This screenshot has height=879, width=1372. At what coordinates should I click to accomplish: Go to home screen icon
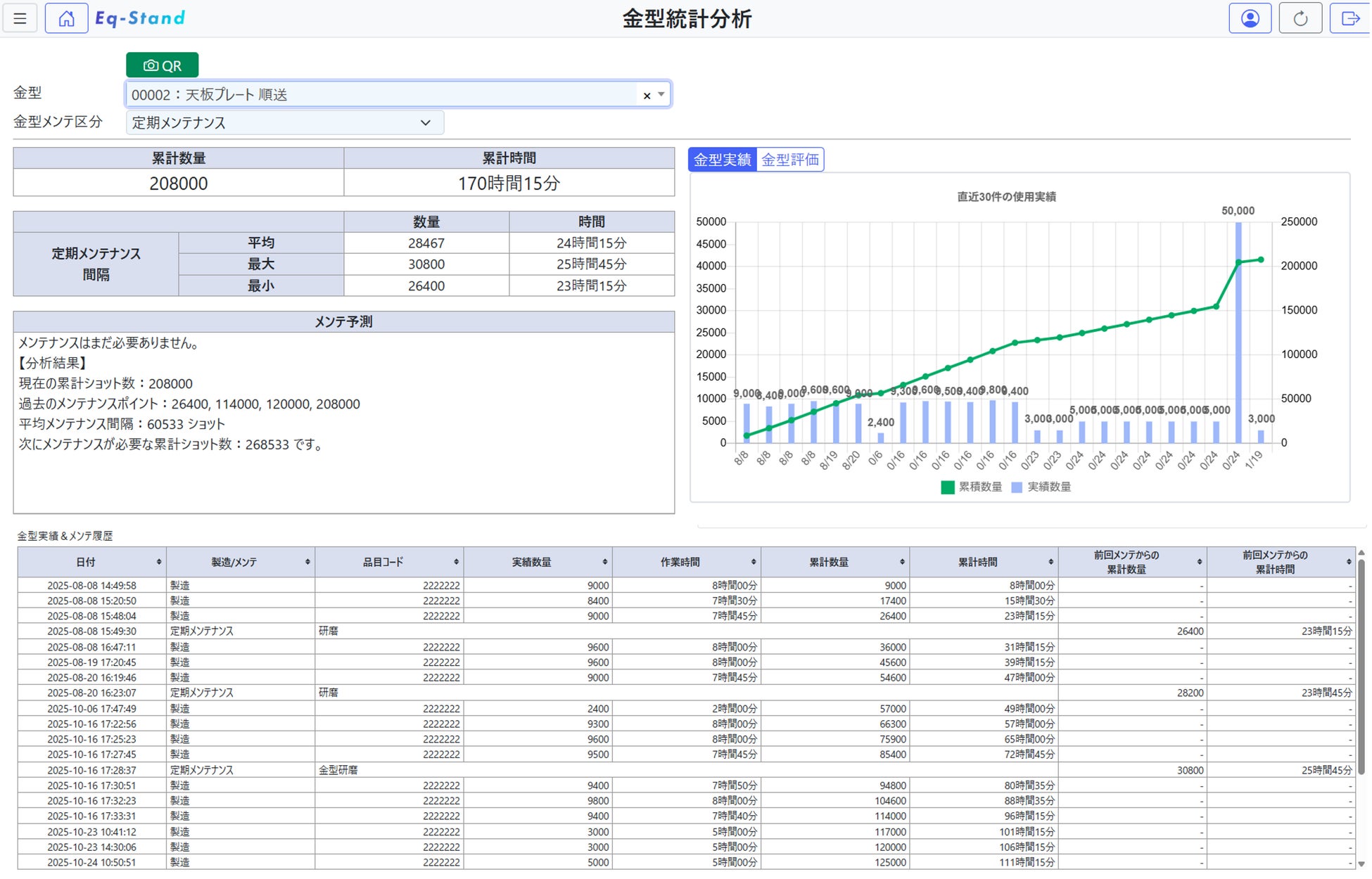[66, 19]
